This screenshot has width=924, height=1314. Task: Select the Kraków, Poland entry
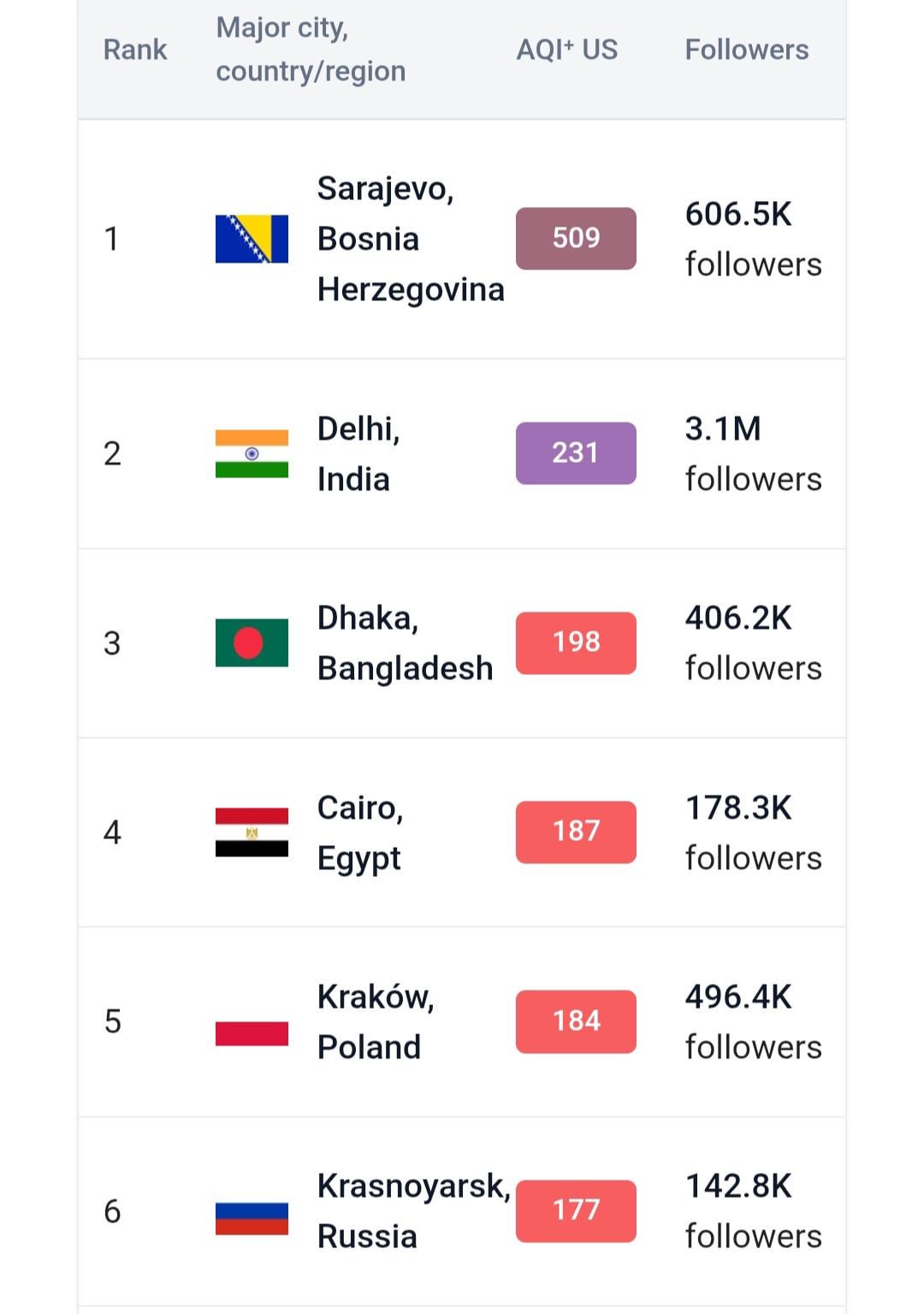[x=376, y=1021]
